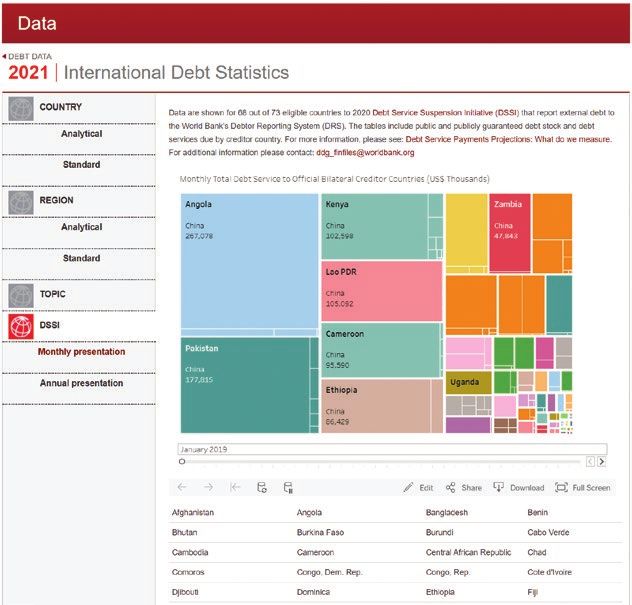
Task: Click the Tableau redo arrow icon
Action: [208, 487]
